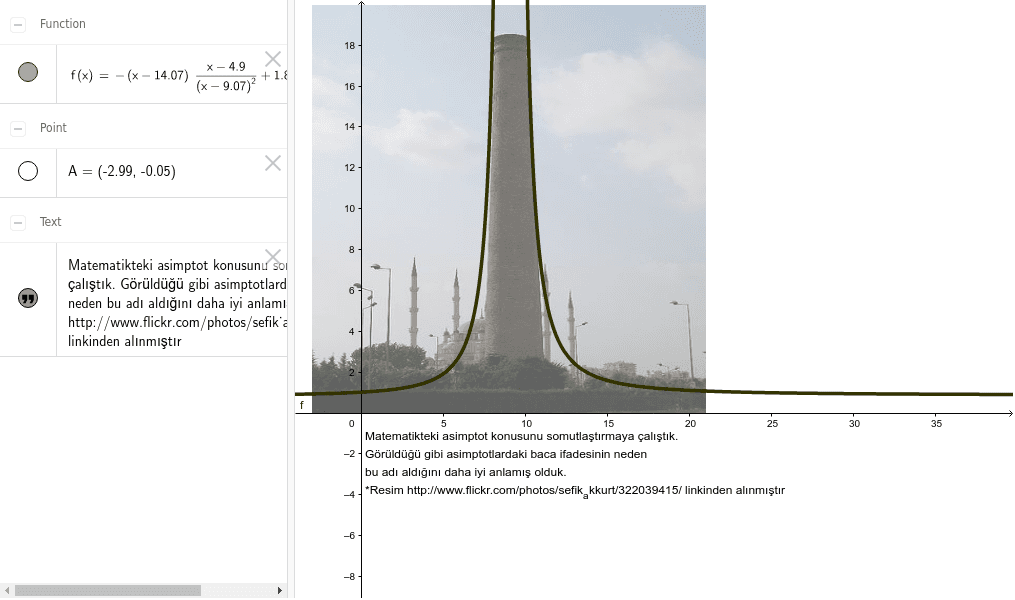Select the Matematikteki asimptot text entry

[172, 300]
